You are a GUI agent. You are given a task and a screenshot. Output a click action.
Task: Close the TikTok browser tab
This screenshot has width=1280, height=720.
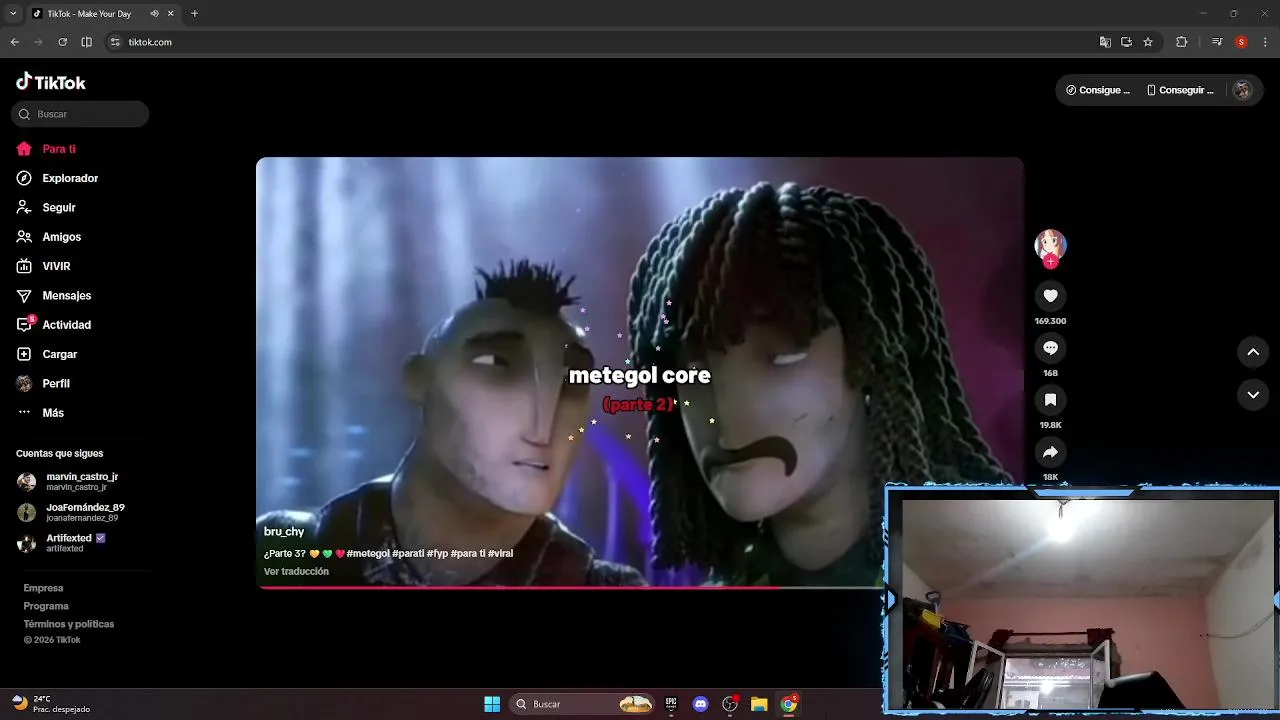click(170, 14)
